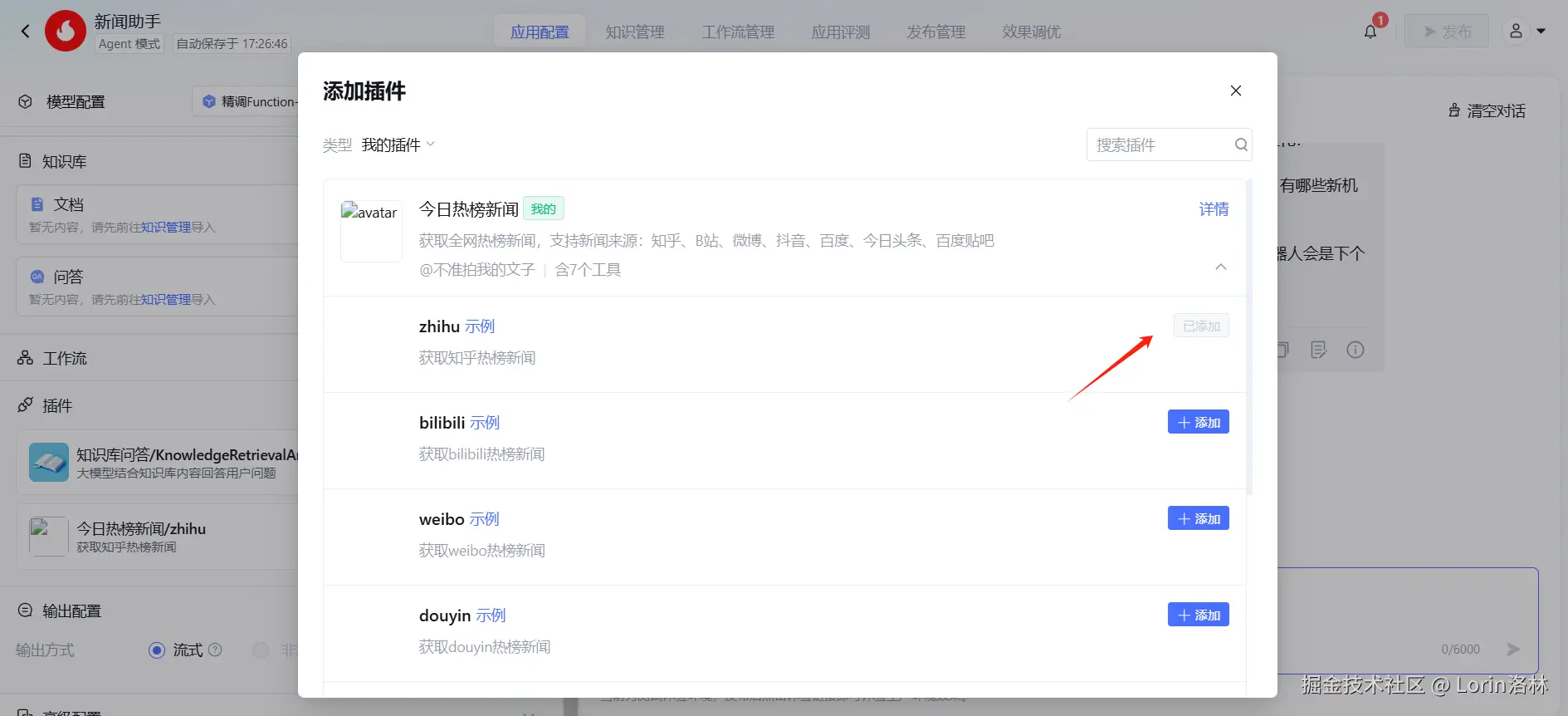The width and height of the screenshot is (1568, 716).
Task: Switch to the 应用配置 tab
Action: (540, 32)
